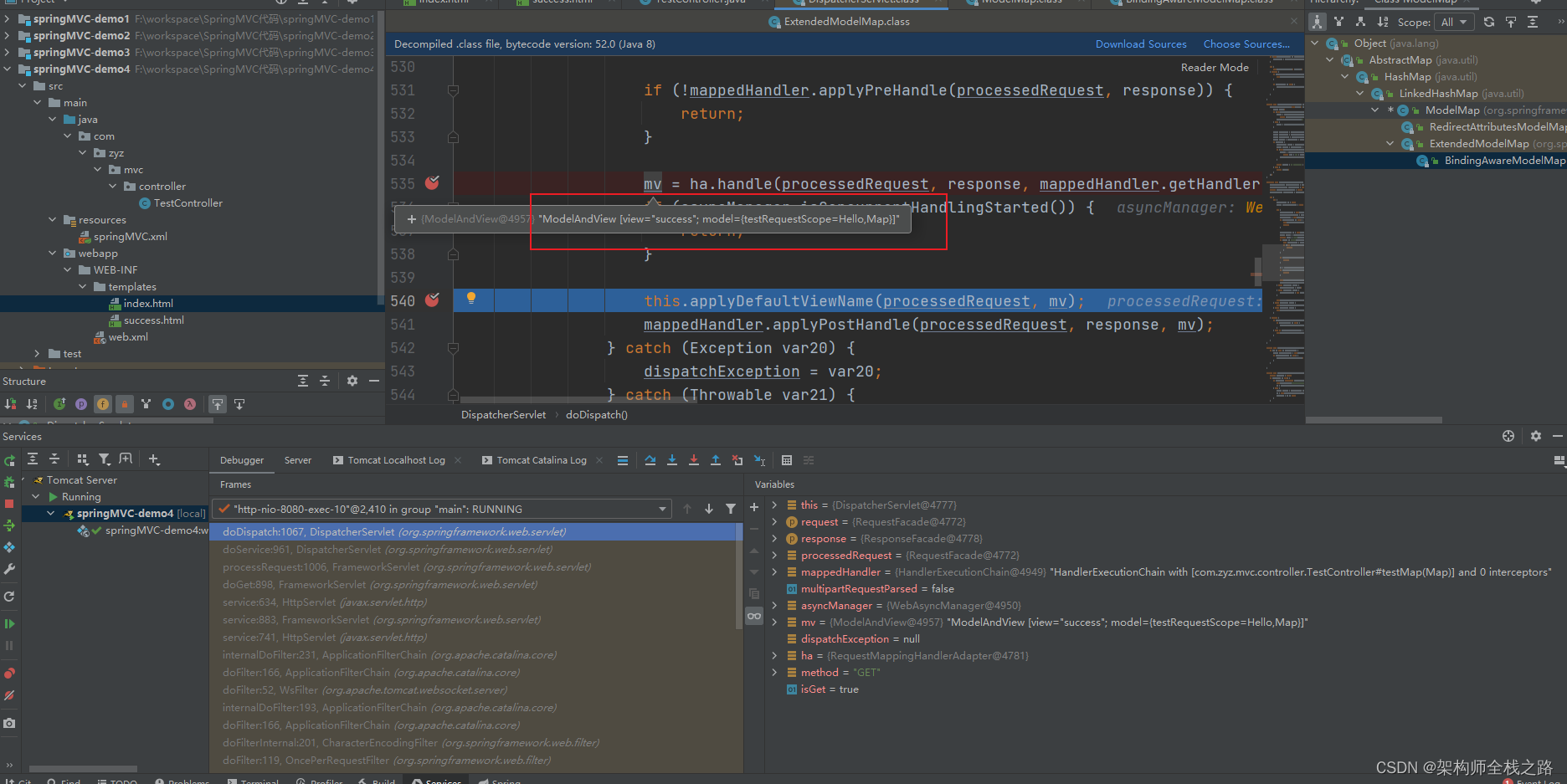This screenshot has height=784, width=1567.
Task: Click Step Over in debugger toolbar
Action: pyautogui.click(x=650, y=460)
